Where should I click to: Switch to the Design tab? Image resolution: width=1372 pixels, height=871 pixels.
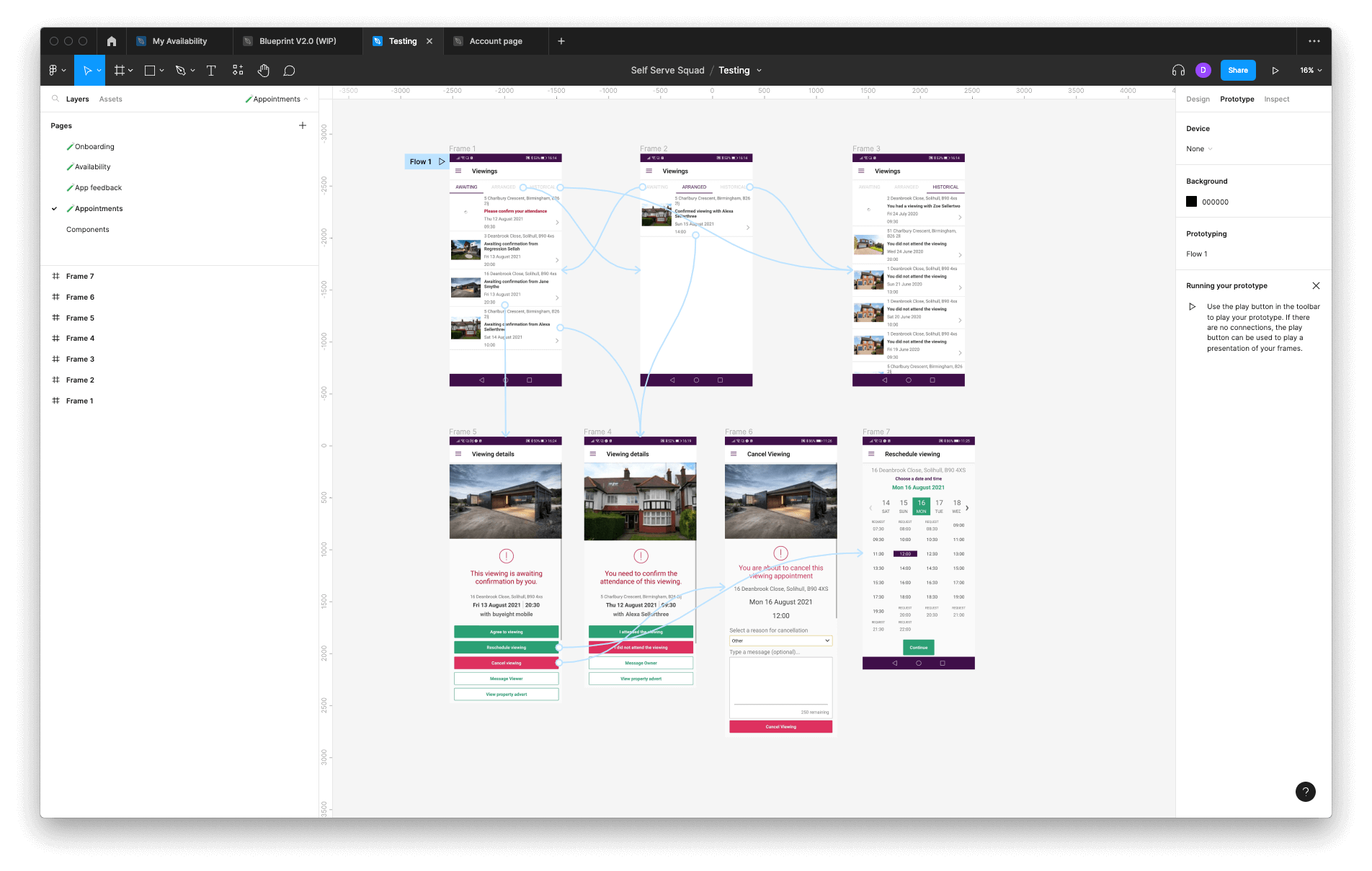tap(1198, 99)
